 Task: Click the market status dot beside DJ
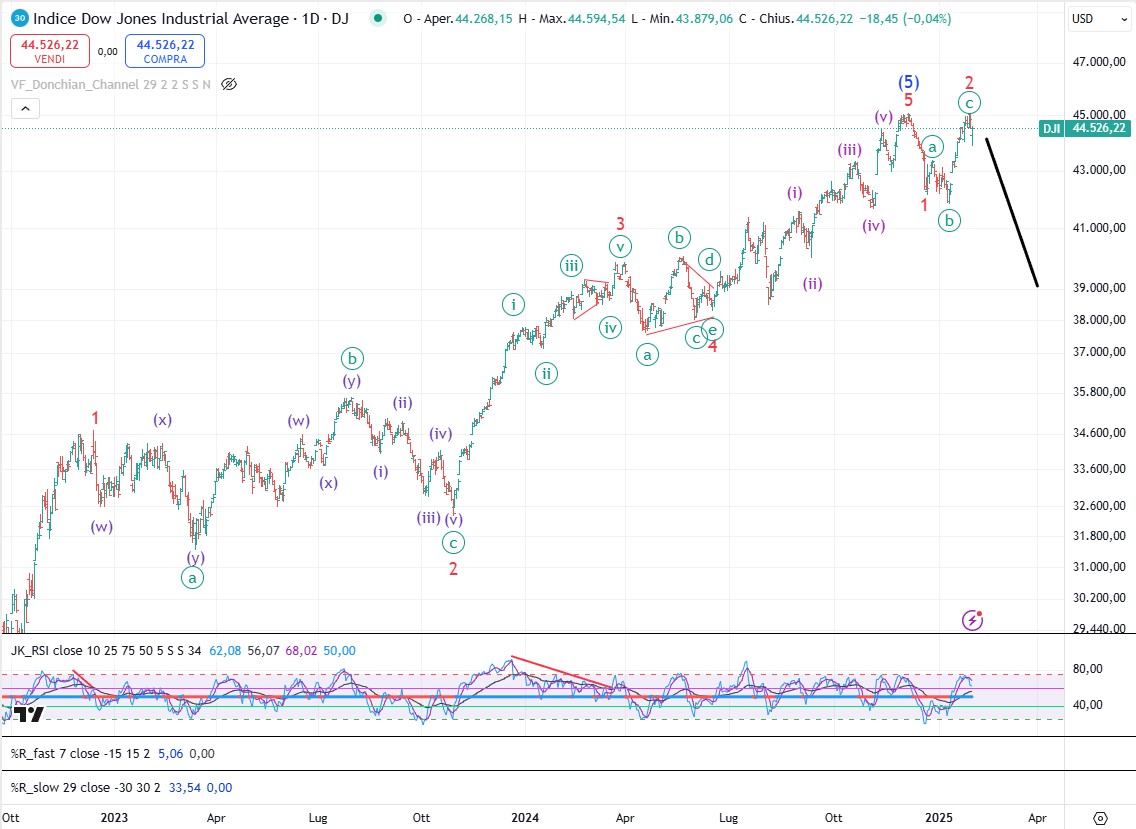tap(377, 19)
